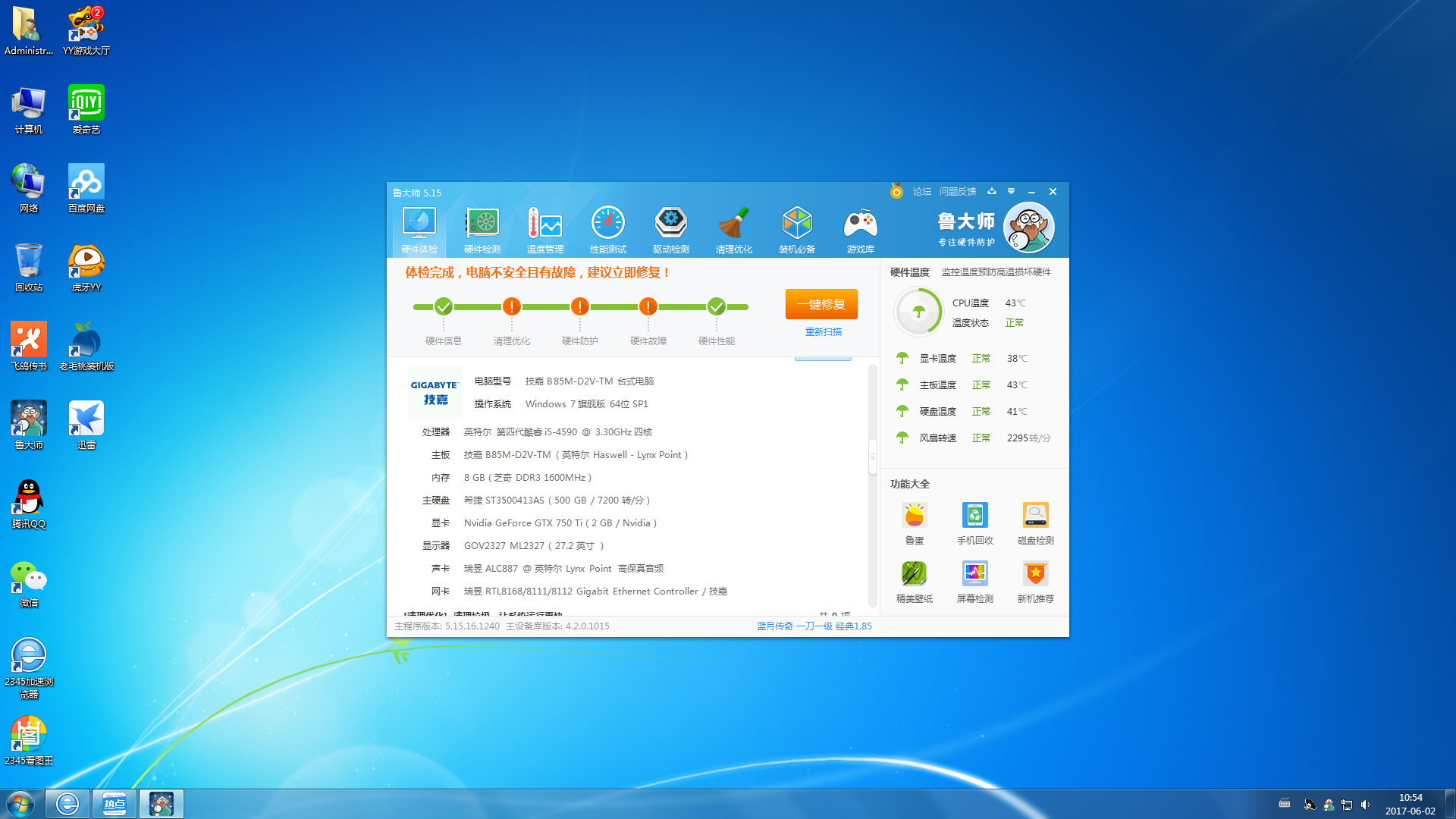This screenshot has width=1456, height=819.
Task: Open the 问题反馈 link
Action: pyautogui.click(x=958, y=192)
